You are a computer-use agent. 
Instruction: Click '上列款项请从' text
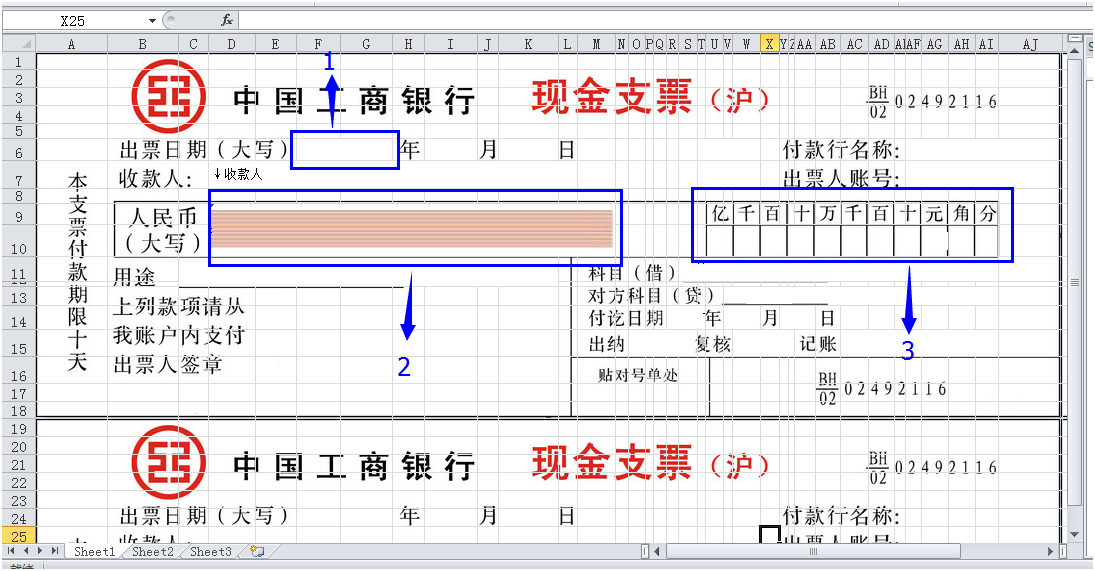click(179, 306)
